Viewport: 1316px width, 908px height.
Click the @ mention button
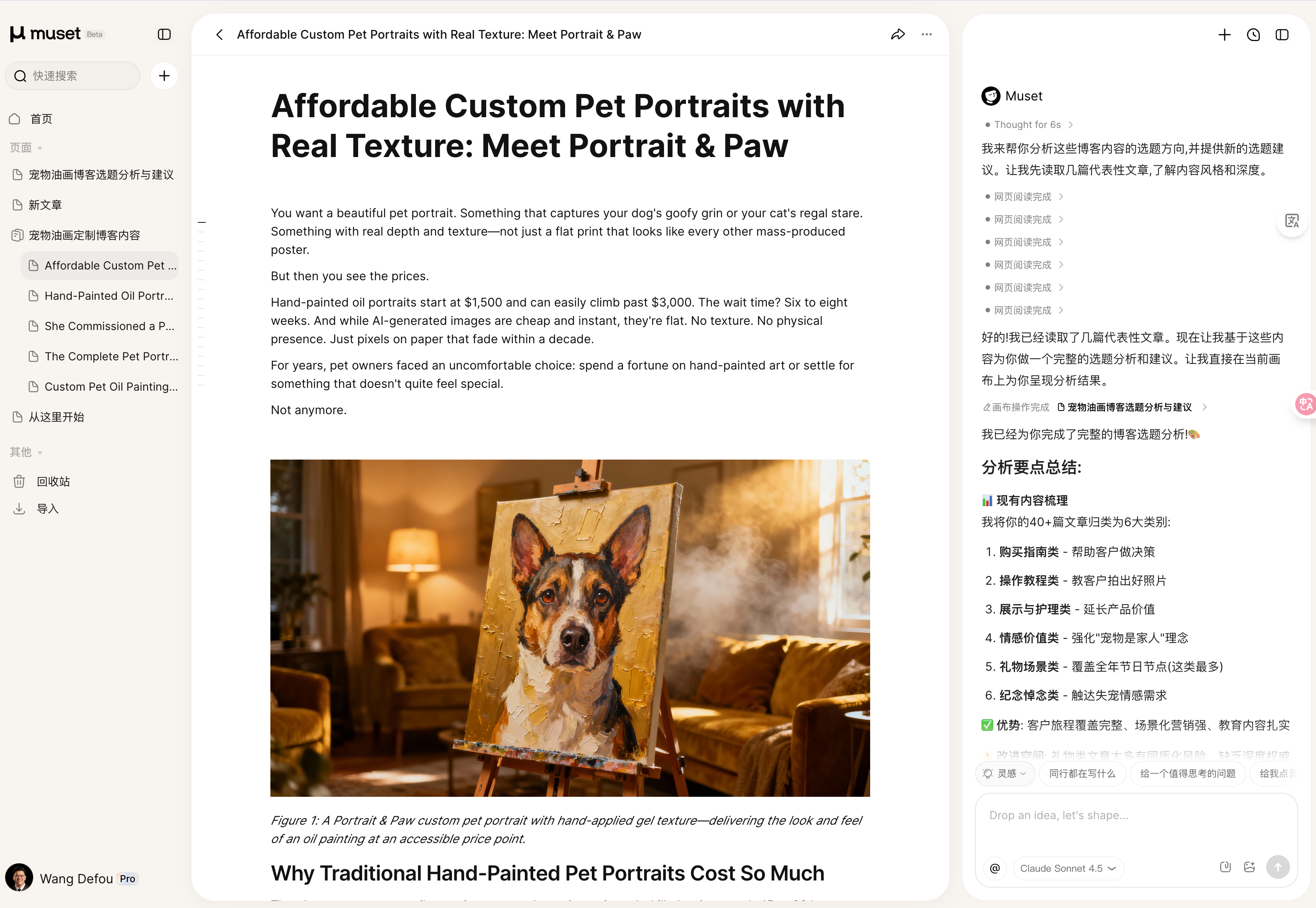(995, 868)
